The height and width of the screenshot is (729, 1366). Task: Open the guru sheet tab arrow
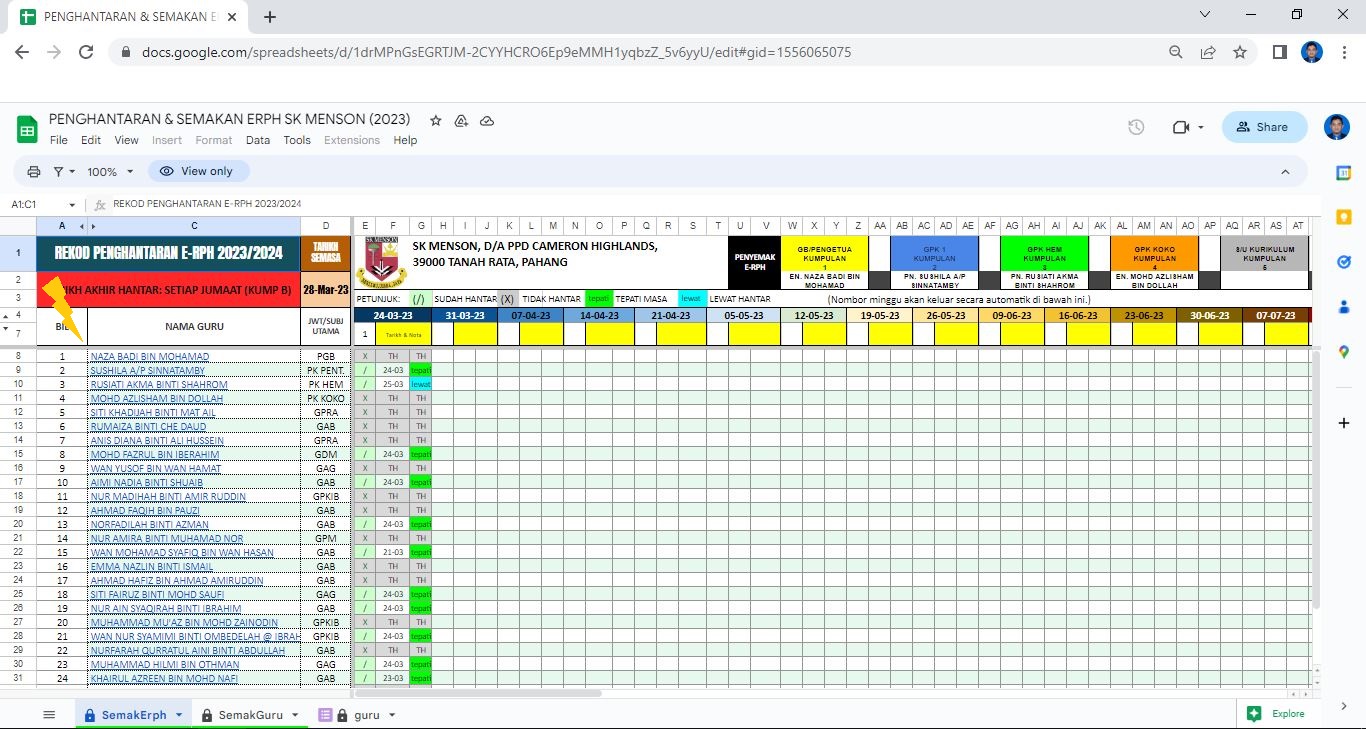[x=392, y=715]
